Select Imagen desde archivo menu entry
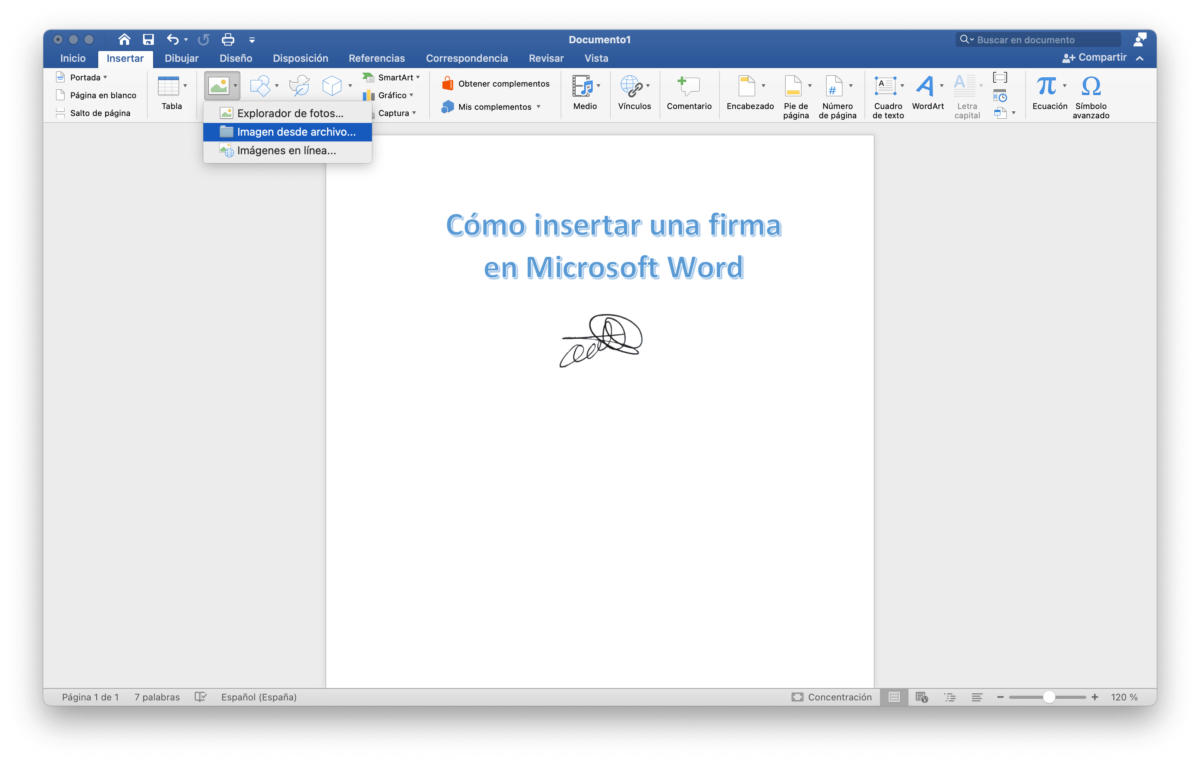The width and height of the screenshot is (1200, 763). coord(288,132)
